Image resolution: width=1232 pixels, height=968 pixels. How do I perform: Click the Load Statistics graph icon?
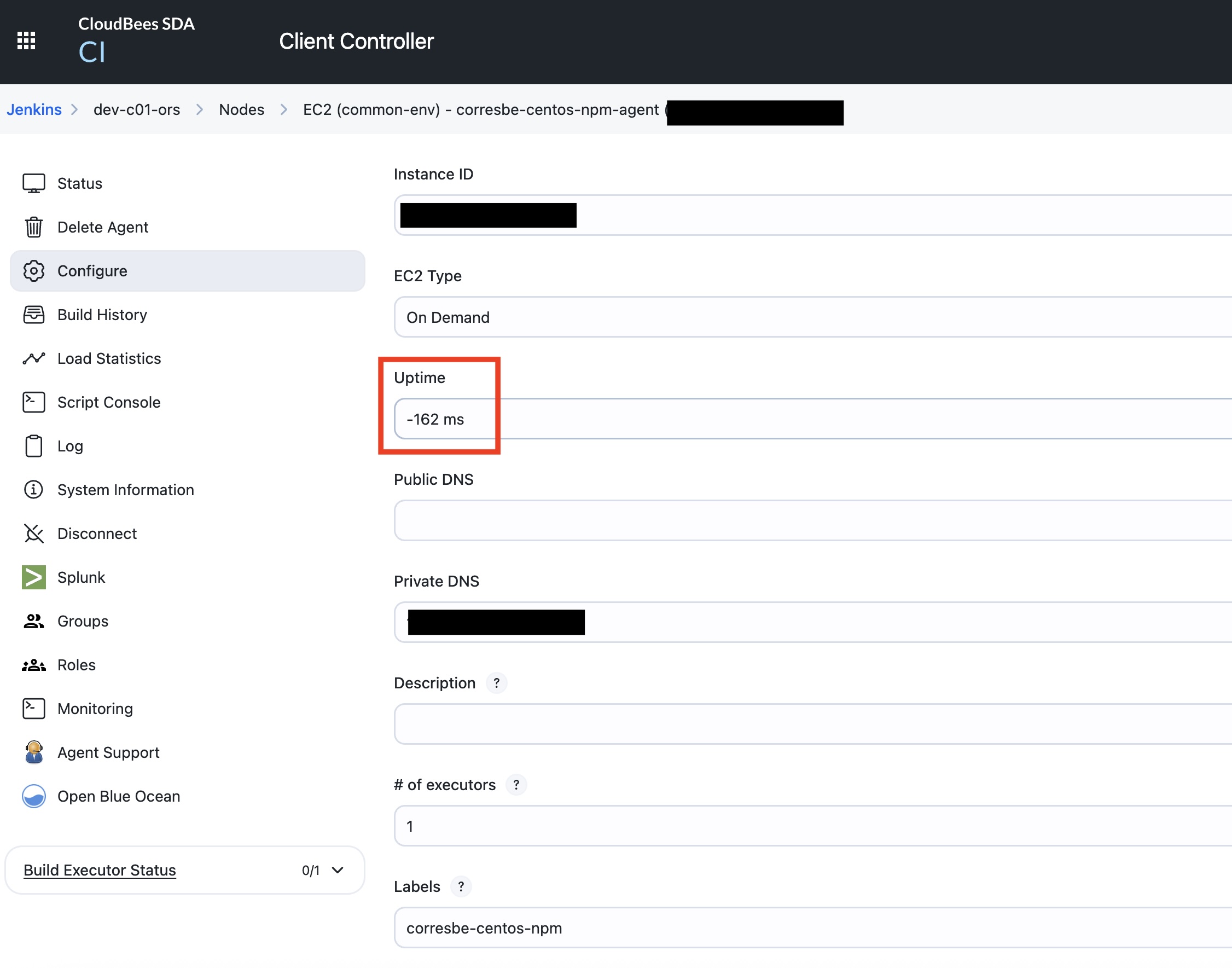33,358
